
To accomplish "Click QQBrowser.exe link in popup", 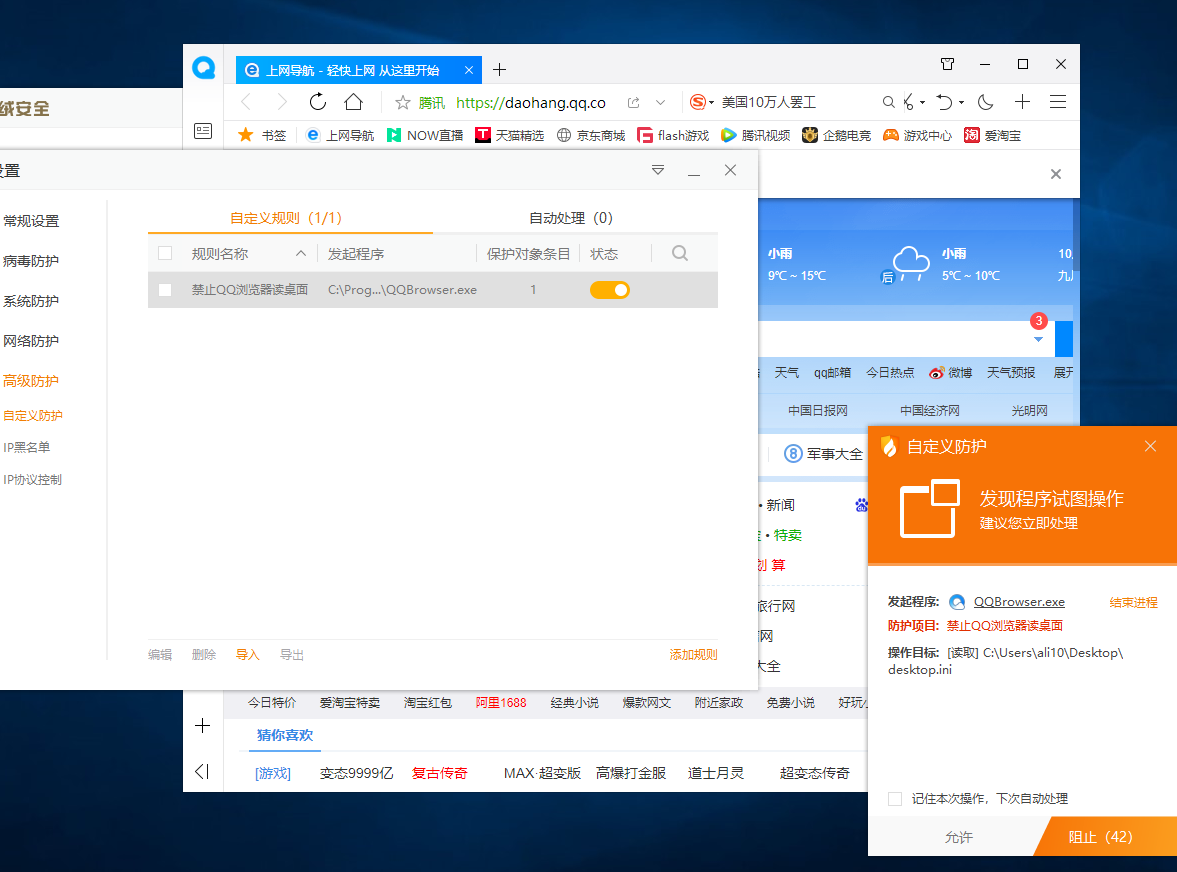I will coord(1019,602).
